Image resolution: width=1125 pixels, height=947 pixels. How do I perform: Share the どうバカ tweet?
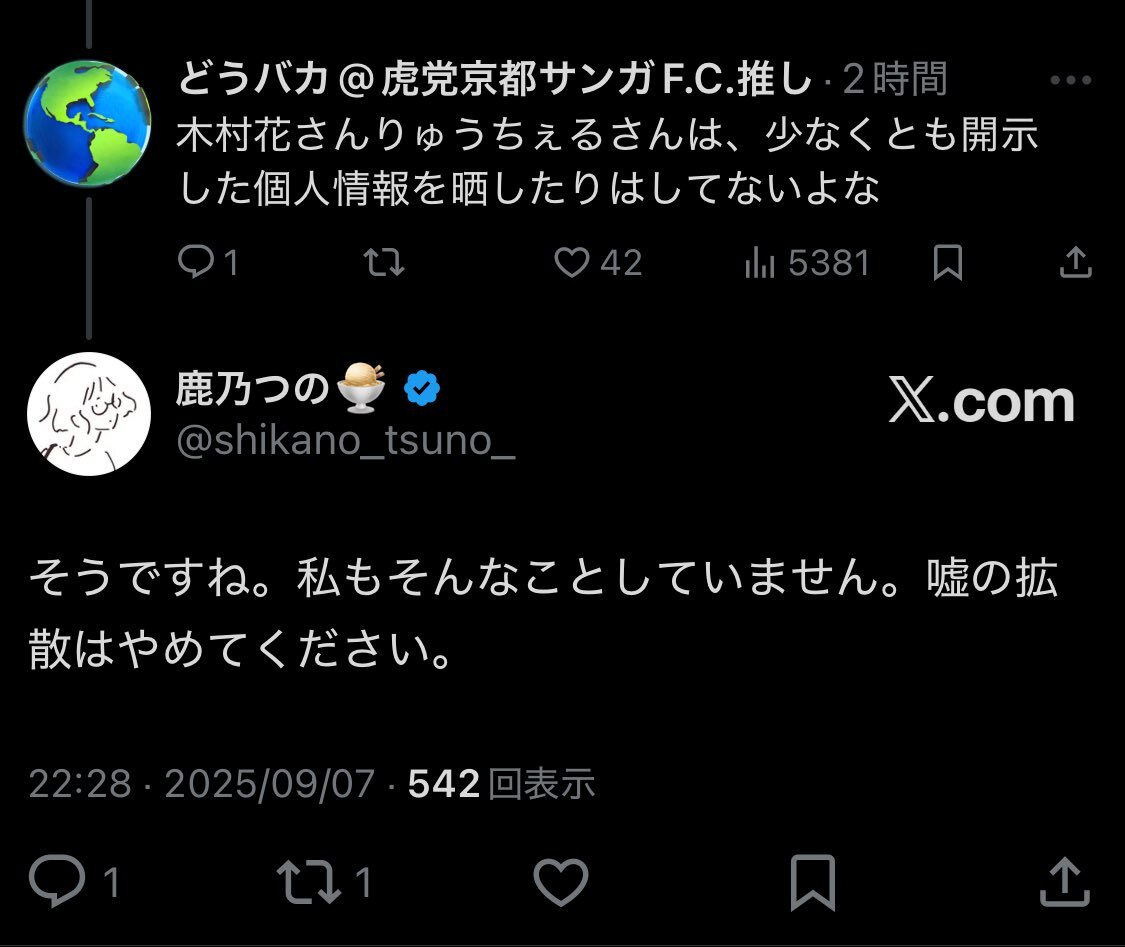[x=1074, y=262]
